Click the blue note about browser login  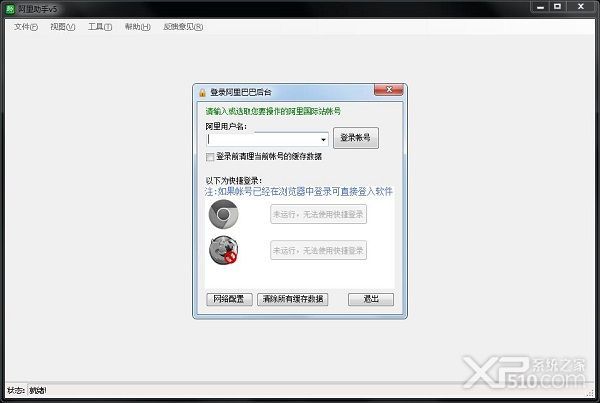point(299,191)
